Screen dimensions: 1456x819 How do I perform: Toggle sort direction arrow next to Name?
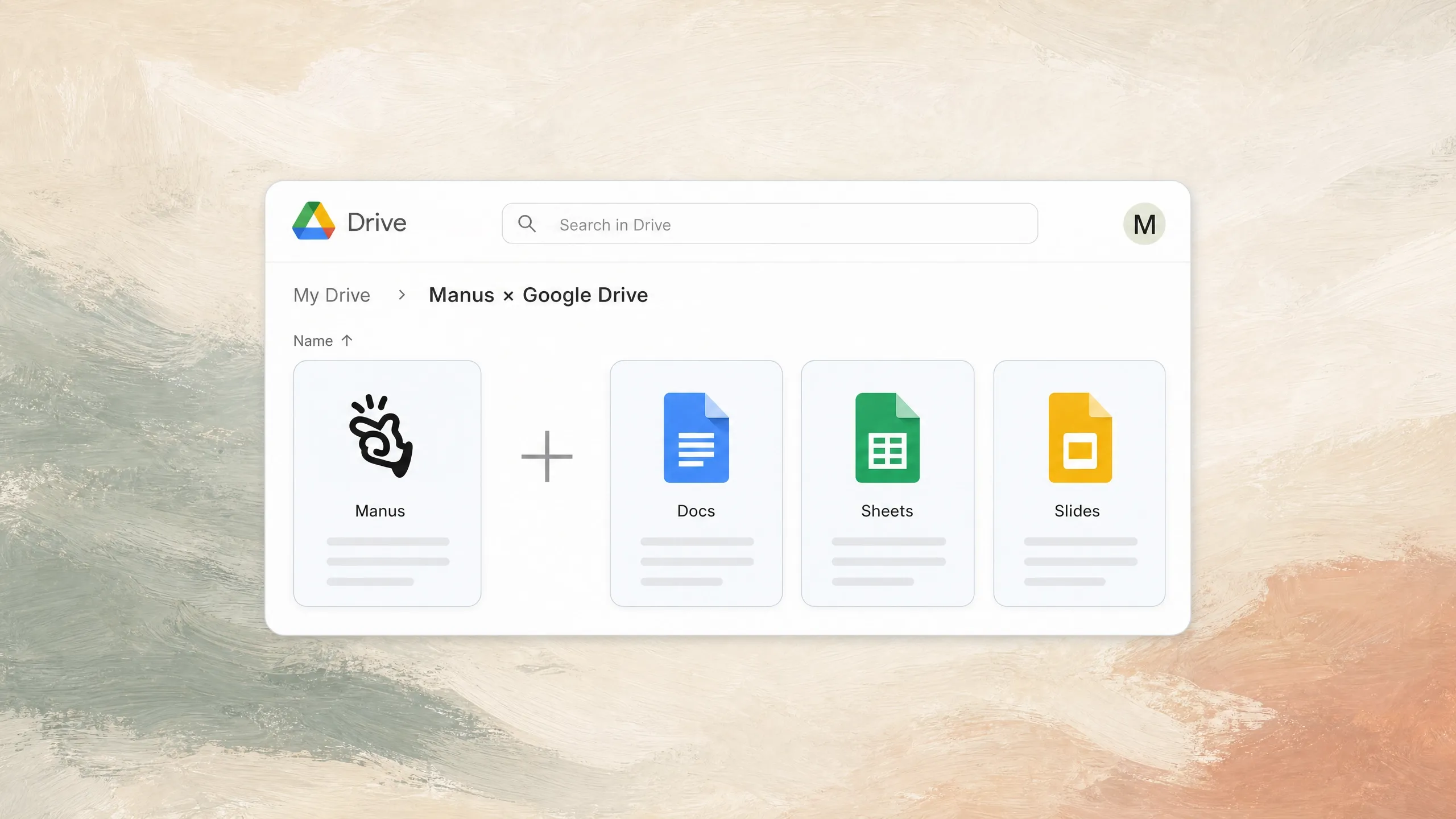(x=347, y=340)
